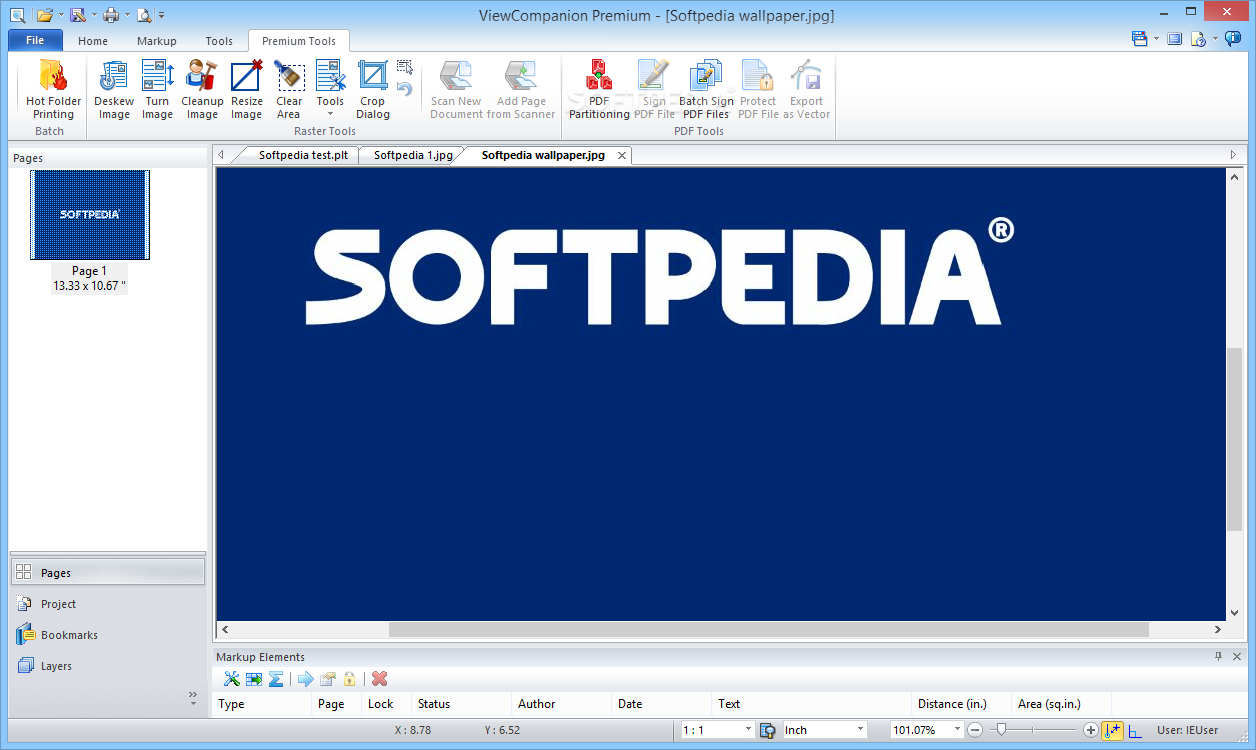The image size is (1256, 750).
Task: Select the Pages panel button
Action: coord(107,573)
